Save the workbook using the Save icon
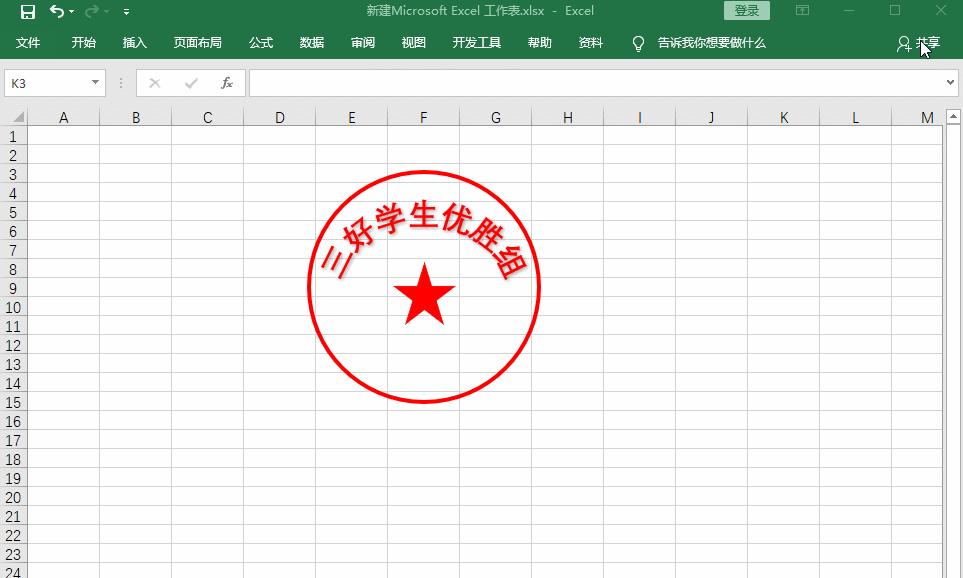The height and width of the screenshot is (578, 963). pos(29,10)
